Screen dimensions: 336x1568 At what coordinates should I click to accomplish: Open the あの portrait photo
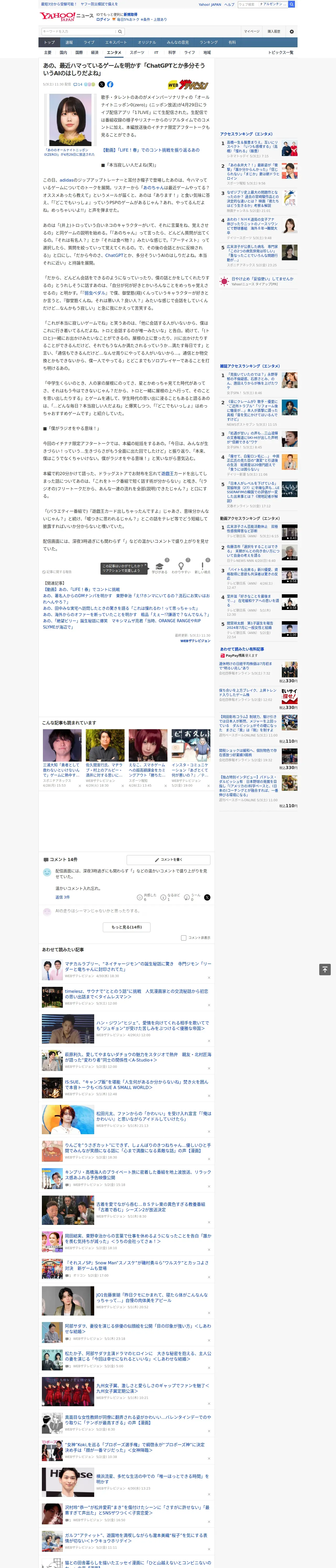70,120
